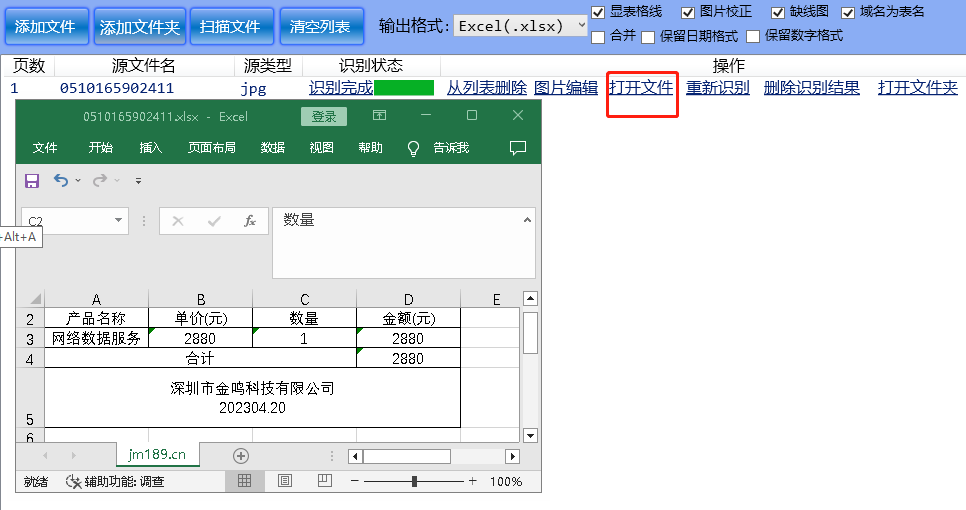Click the Excel save icon

click(31, 180)
